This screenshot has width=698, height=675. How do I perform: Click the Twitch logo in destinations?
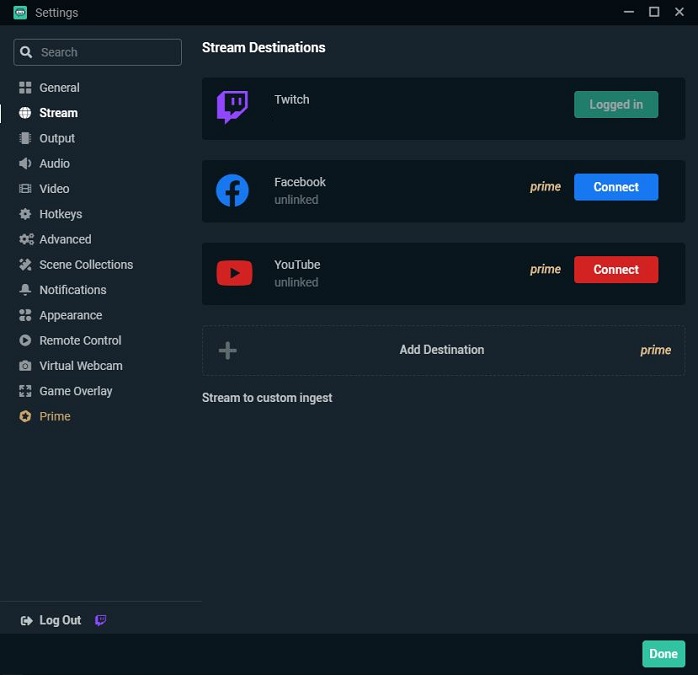tap(232, 107)
